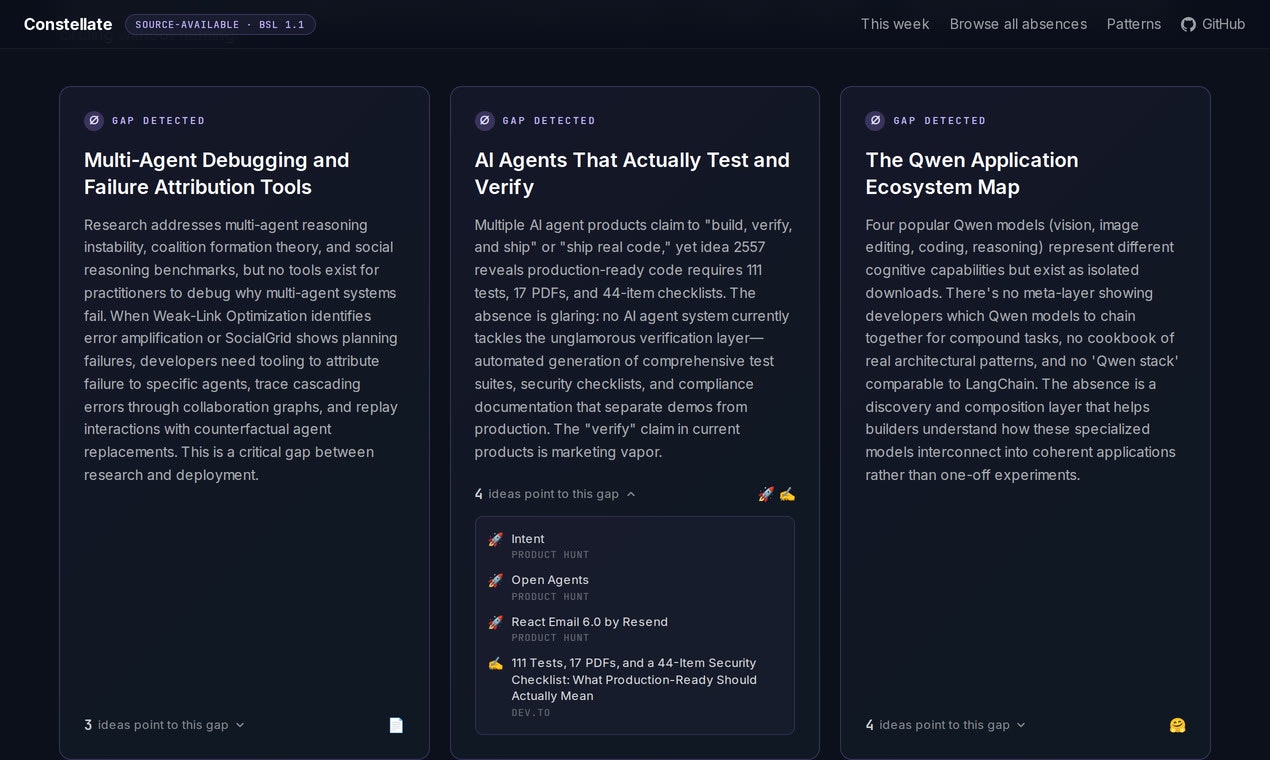This screenshot has height=760, width=1270.
Task: Click hugging face emoji on Qwen card
Action: tap(1177, 725)
